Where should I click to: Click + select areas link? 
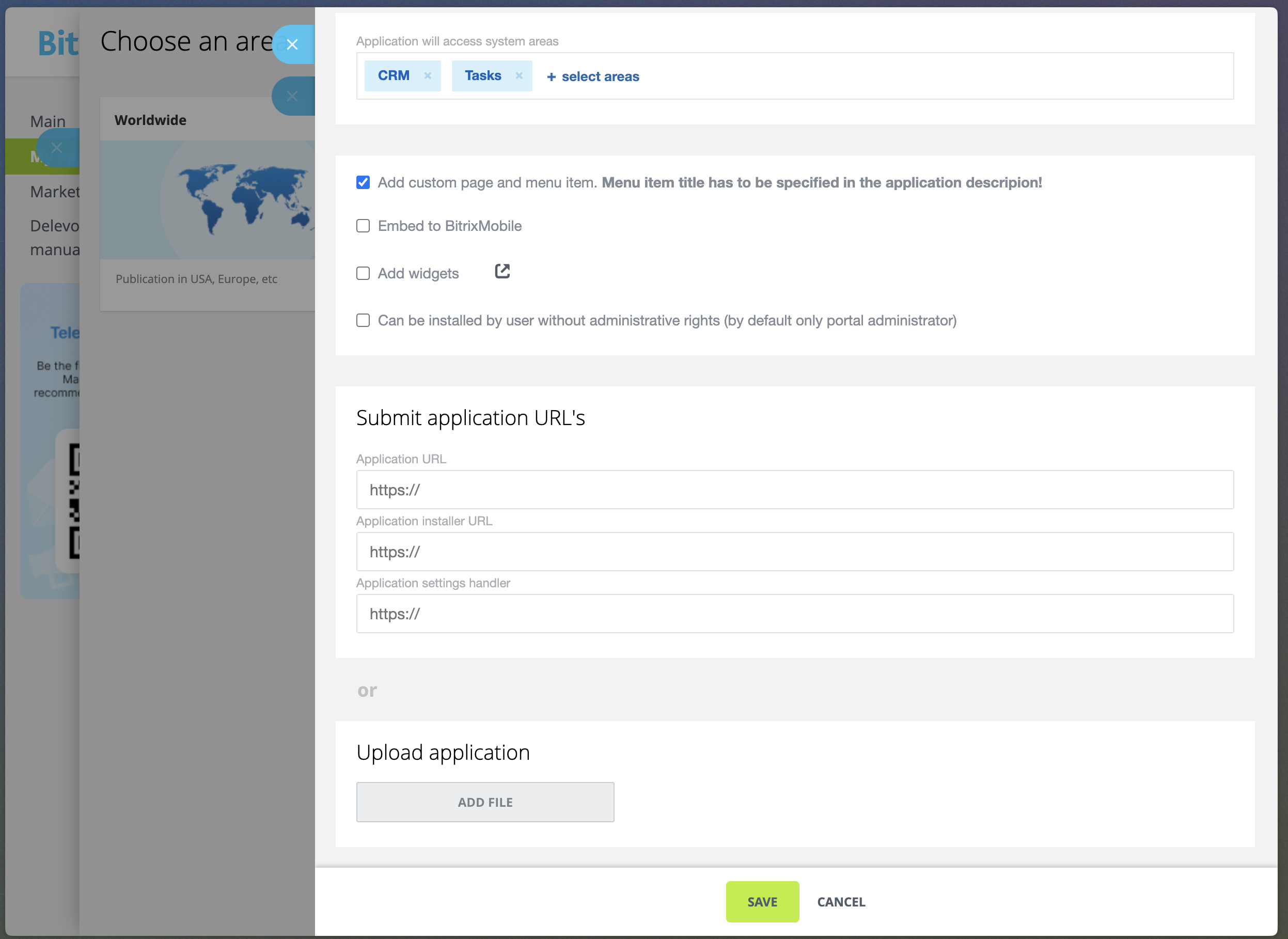(593, 77)
